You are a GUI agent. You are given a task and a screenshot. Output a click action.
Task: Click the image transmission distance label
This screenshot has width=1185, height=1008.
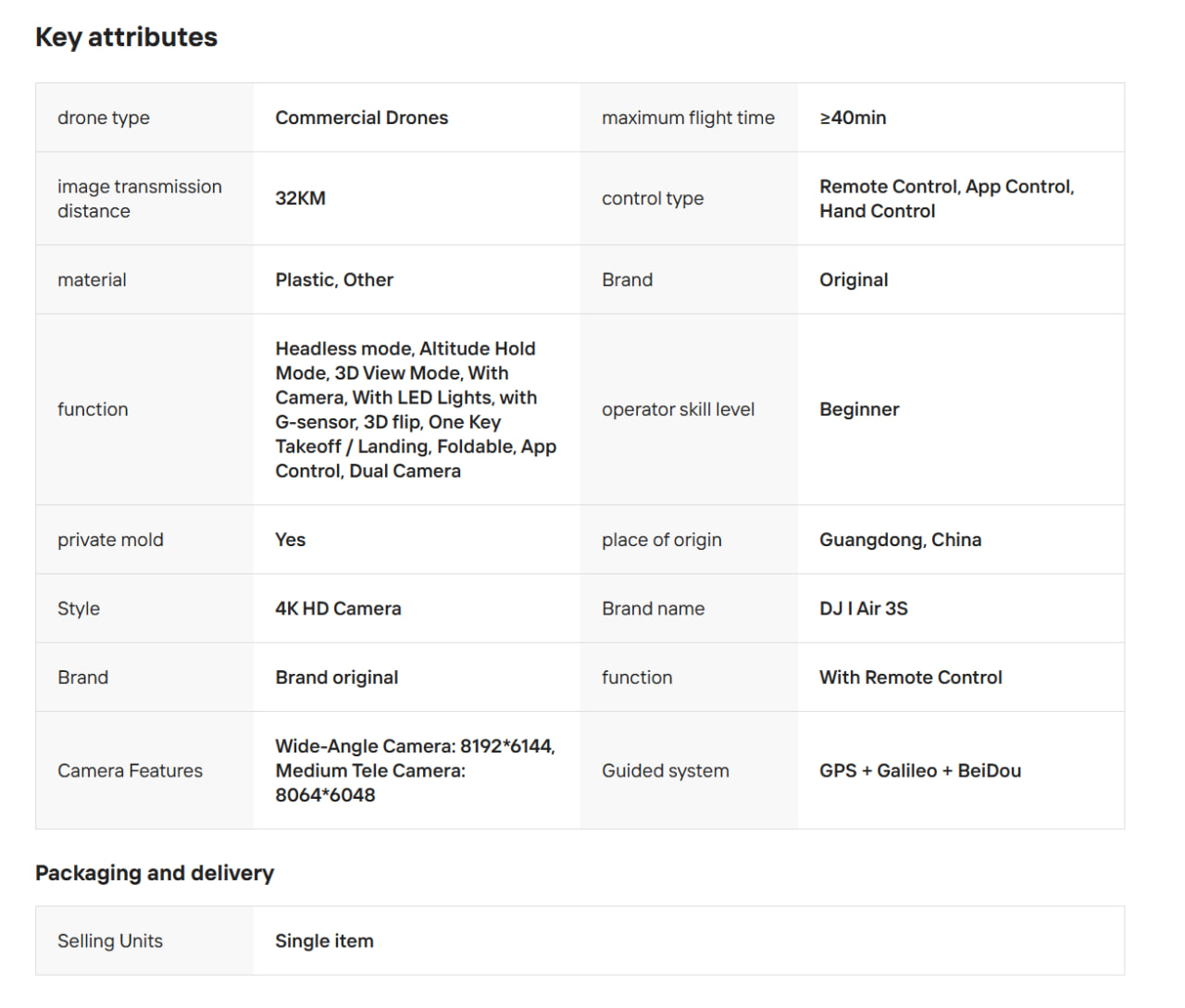[x=139, y=198]
